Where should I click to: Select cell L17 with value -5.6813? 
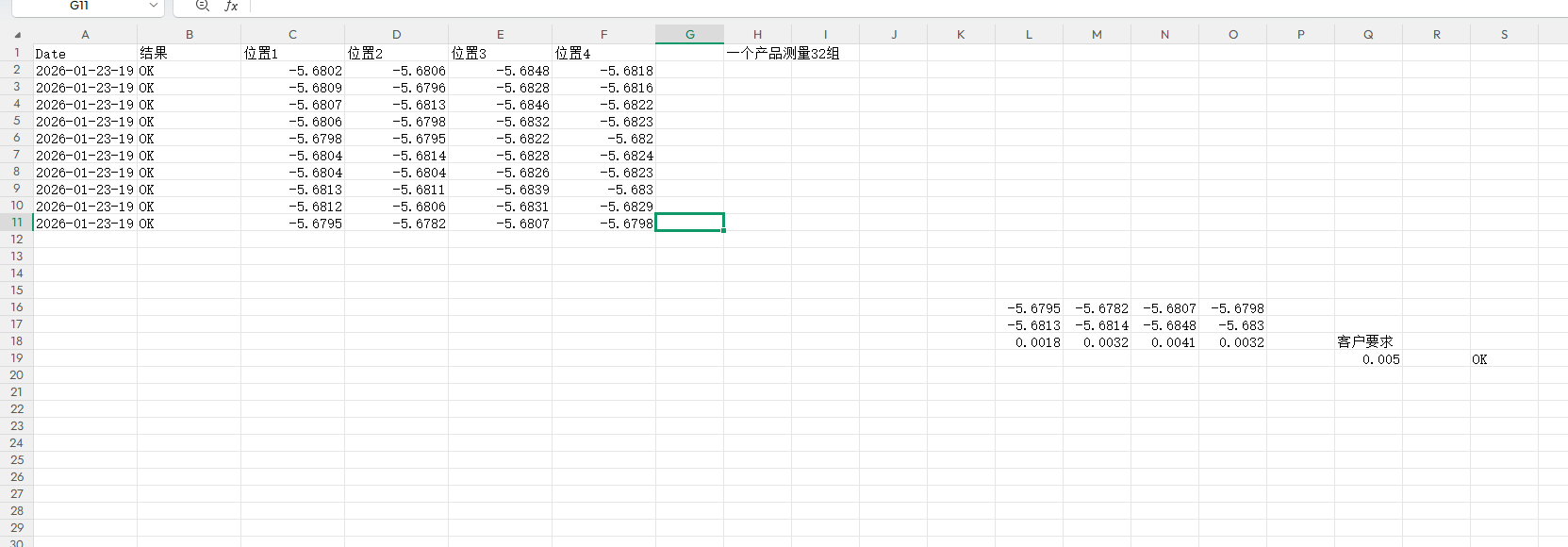pyautogui.click(x=1029, y=325)
